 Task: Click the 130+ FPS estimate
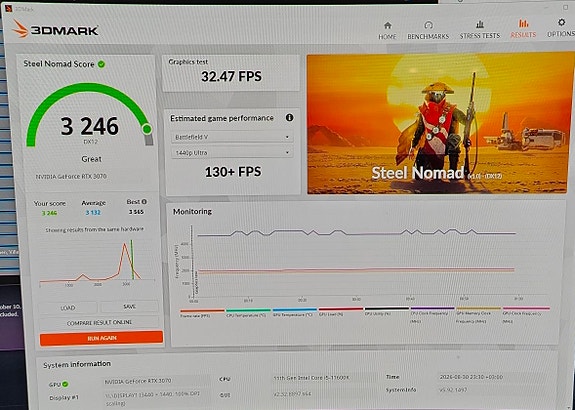click(x=233, y=172)
